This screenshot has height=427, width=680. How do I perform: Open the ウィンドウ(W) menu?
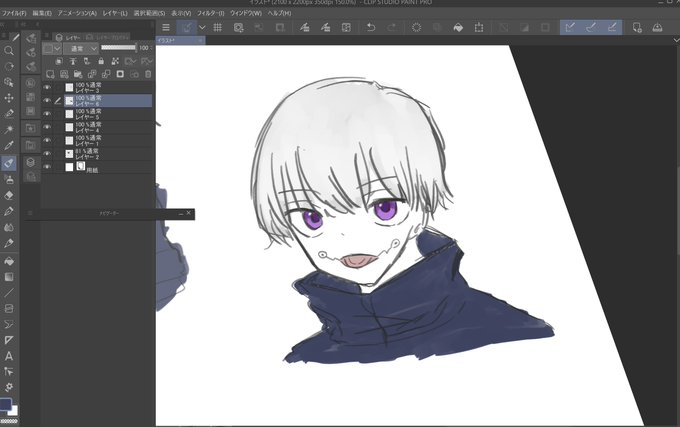[x=246, y=13]
